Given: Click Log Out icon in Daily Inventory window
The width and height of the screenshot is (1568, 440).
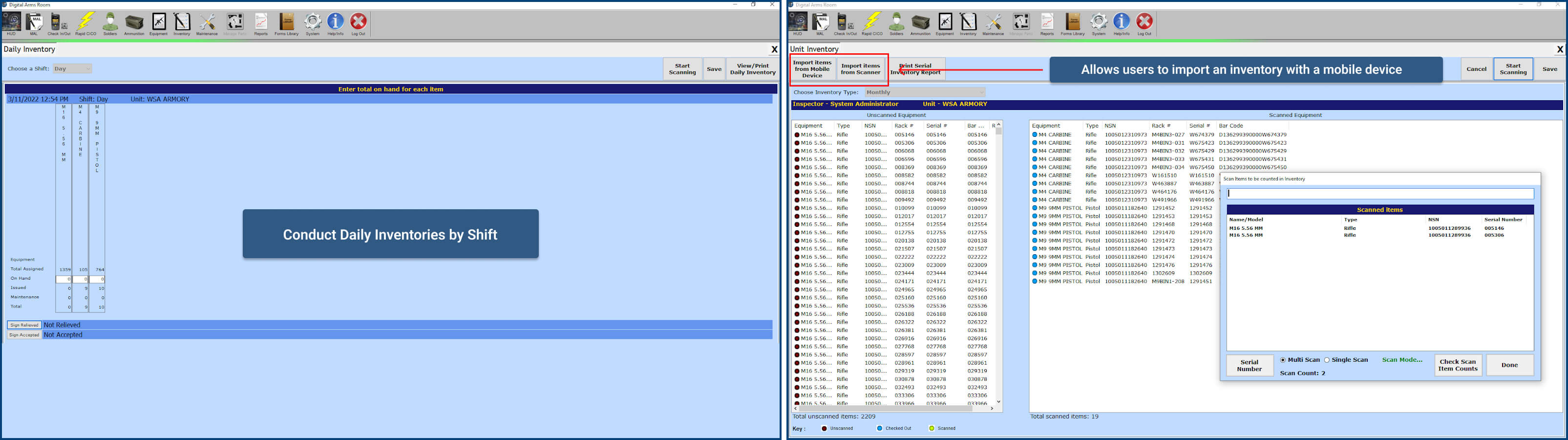Looking at the screenshot, I should click(x=359, y=22).
